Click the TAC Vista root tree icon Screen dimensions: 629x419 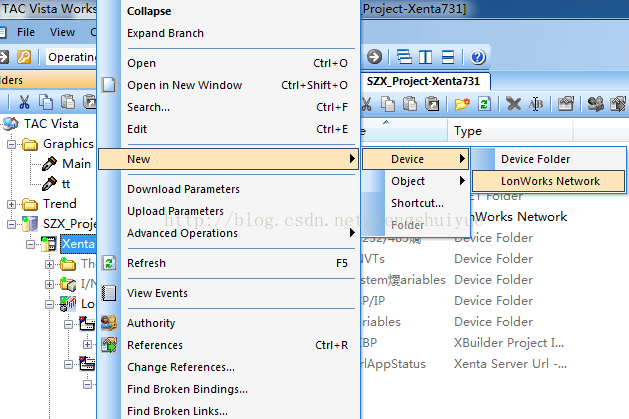[x=10, y=124]
